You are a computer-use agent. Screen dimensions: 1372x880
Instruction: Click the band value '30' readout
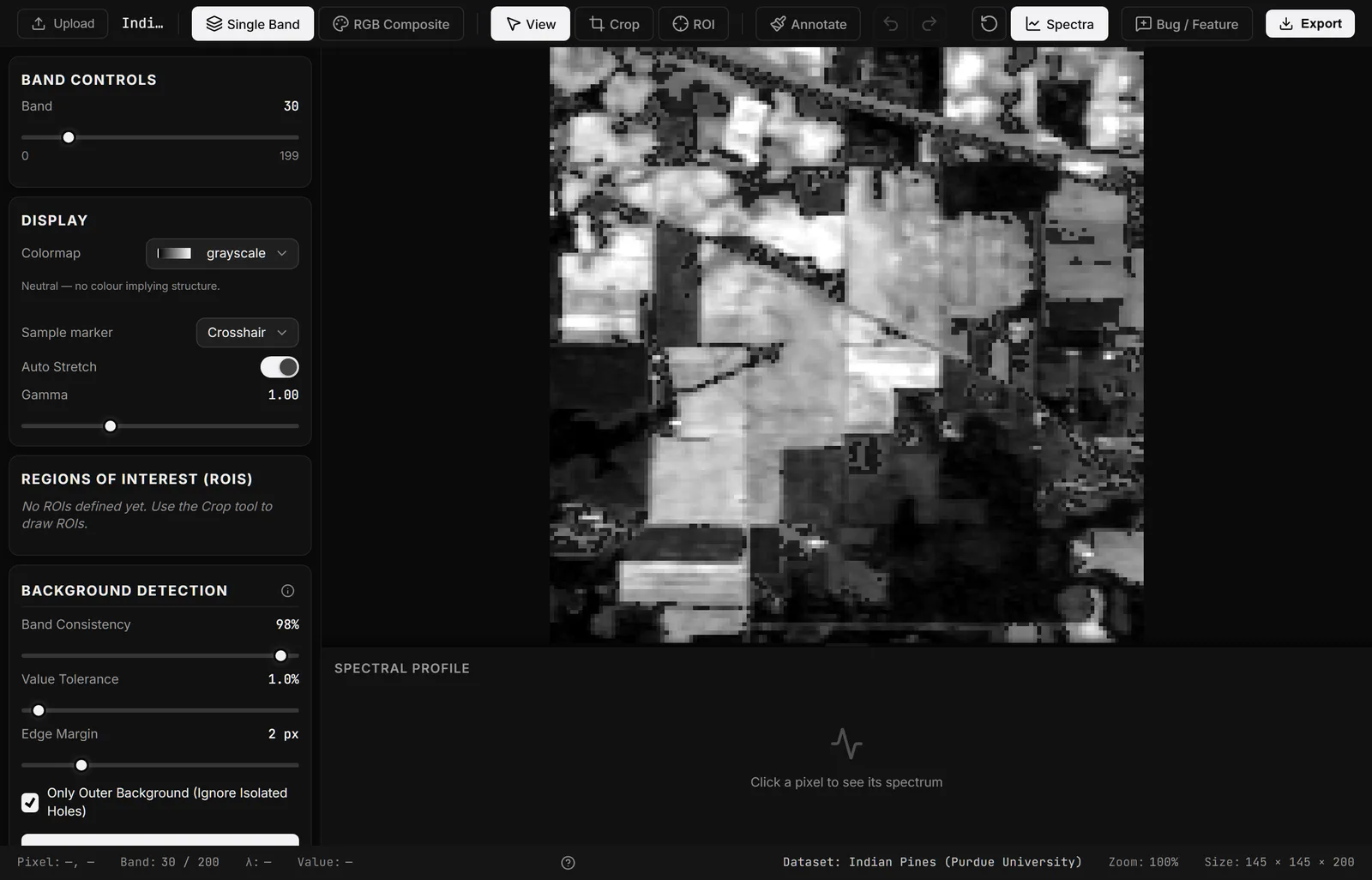tap(292, 106)
